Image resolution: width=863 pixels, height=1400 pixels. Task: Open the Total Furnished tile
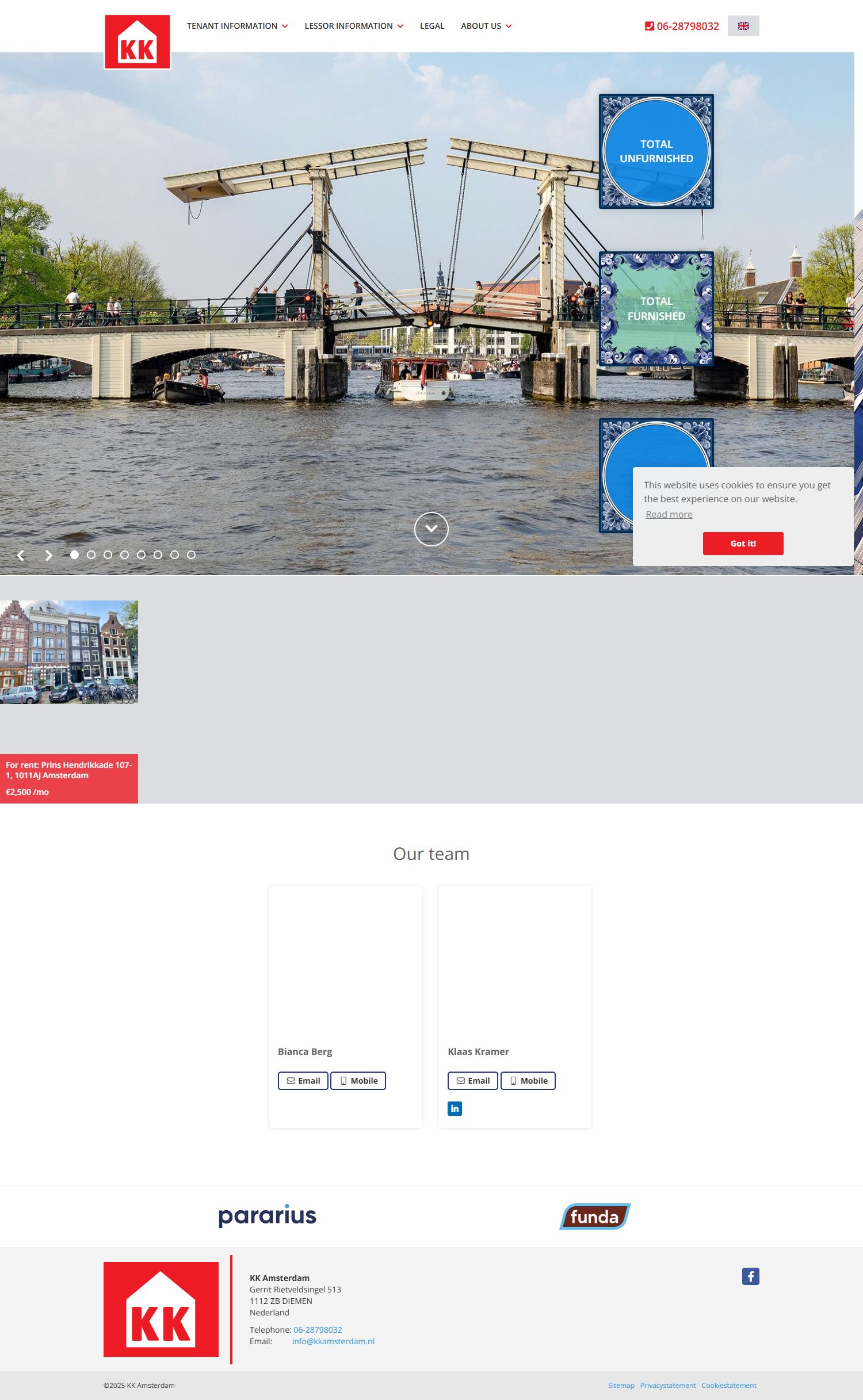[656, 309]
